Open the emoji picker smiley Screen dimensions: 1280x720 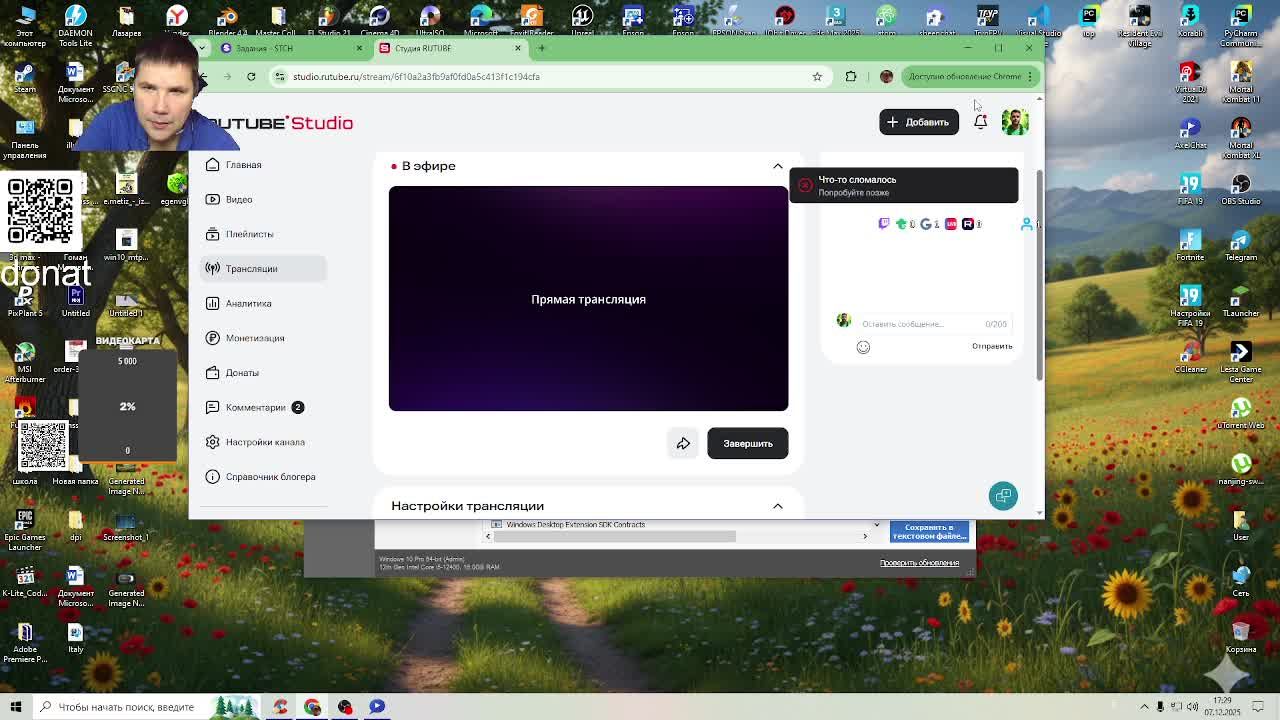coord(863,347)
